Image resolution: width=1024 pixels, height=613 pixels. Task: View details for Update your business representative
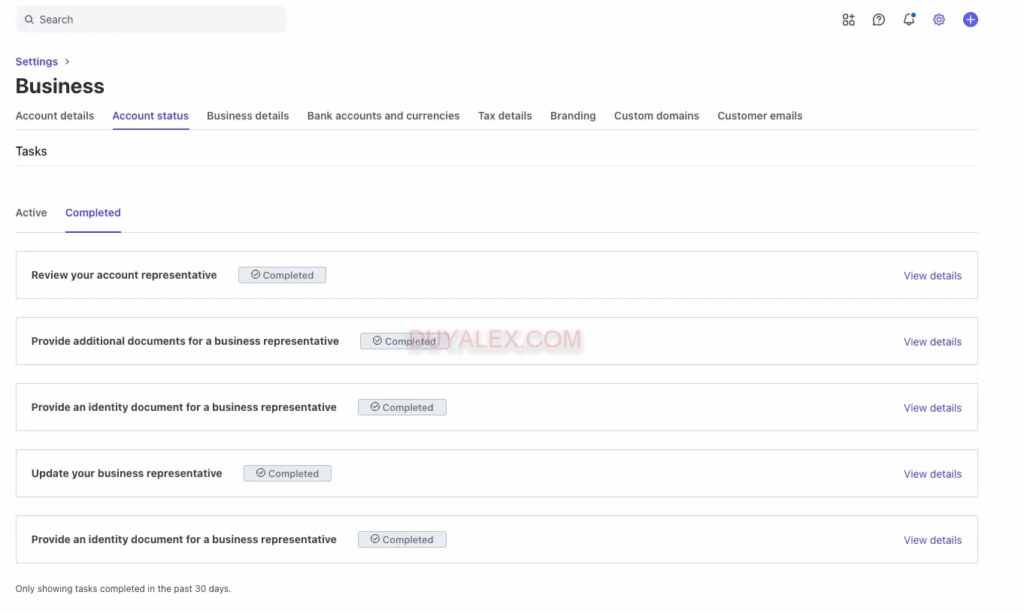point(932,474)
